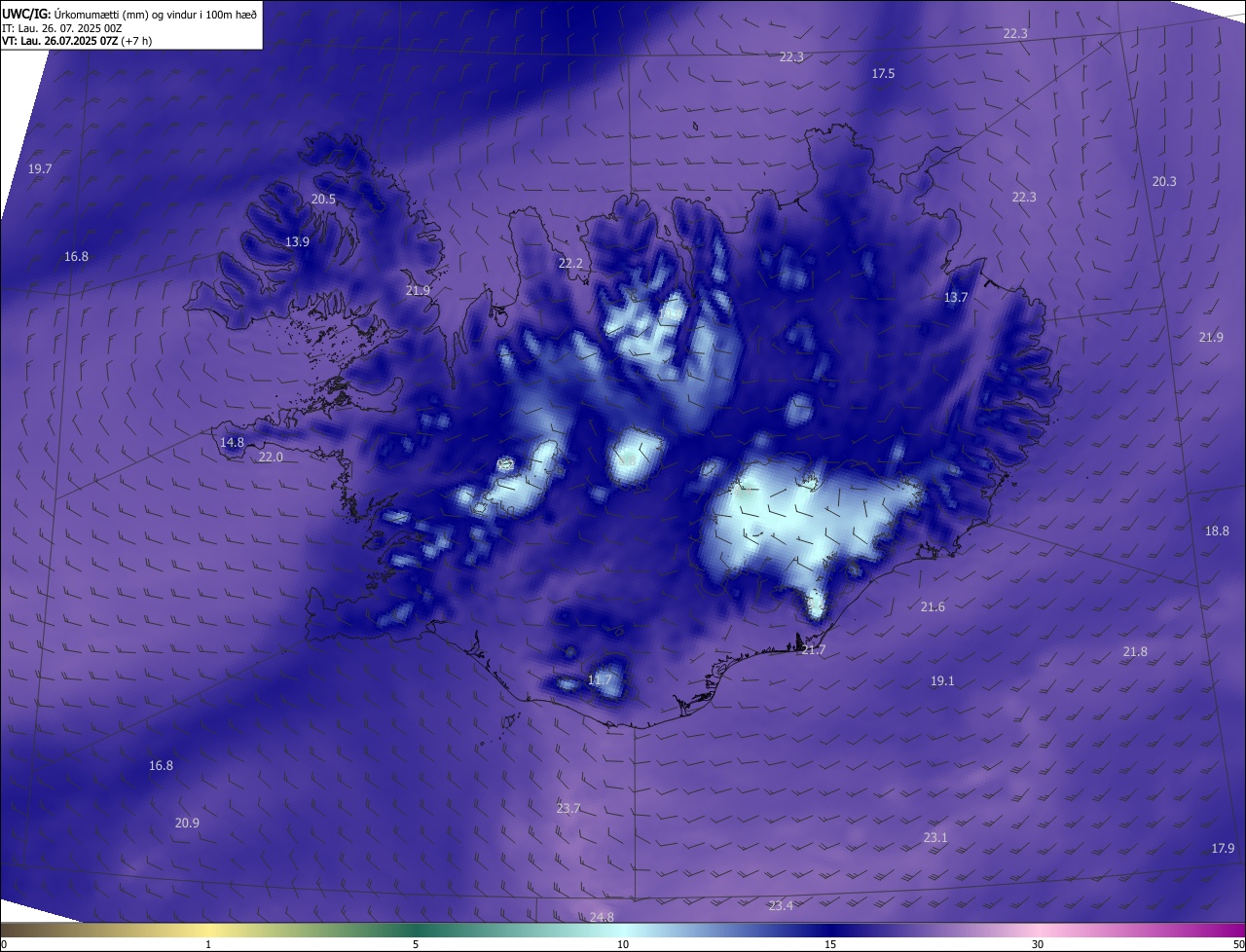
Task: Click the 23.7 value label
Action: point(568,808)
